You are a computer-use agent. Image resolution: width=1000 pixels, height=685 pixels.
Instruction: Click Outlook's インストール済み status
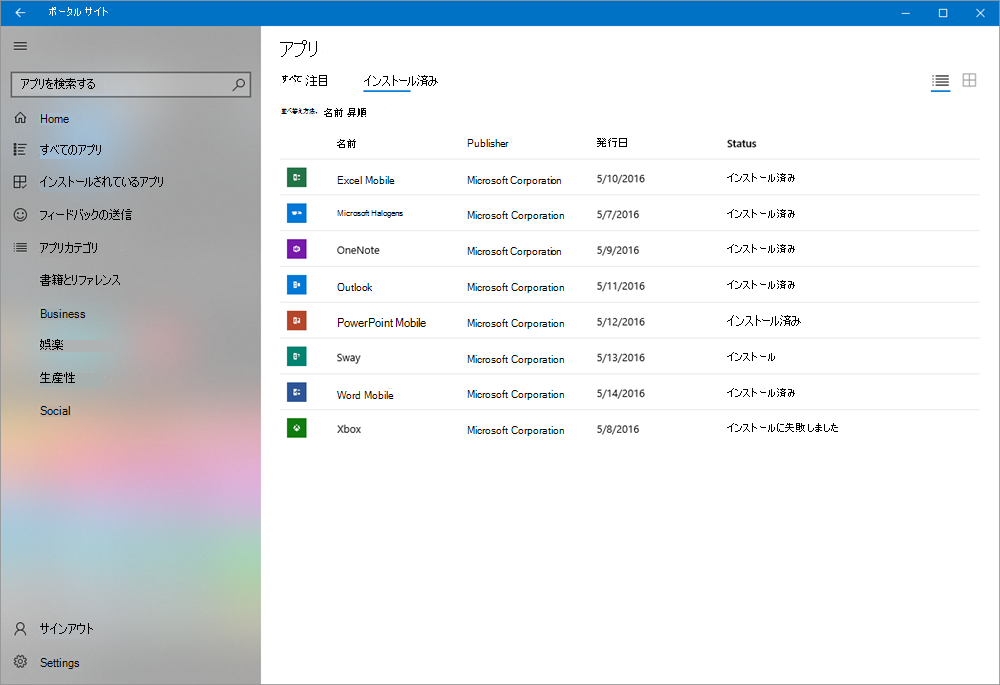[x=761, y=284]
